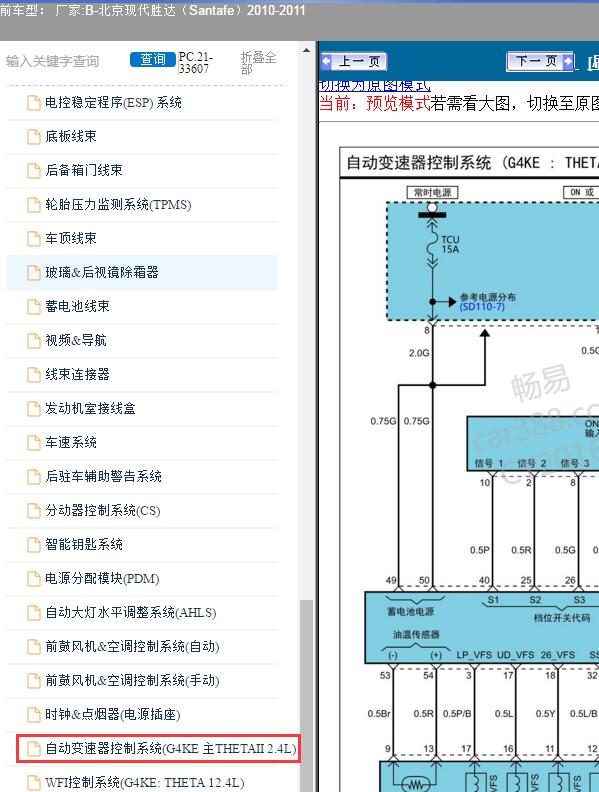The height and width of the screenshot is (792, 599).
Task: Click the sidebar scrollbar up arrow
Action: (306, 50)
